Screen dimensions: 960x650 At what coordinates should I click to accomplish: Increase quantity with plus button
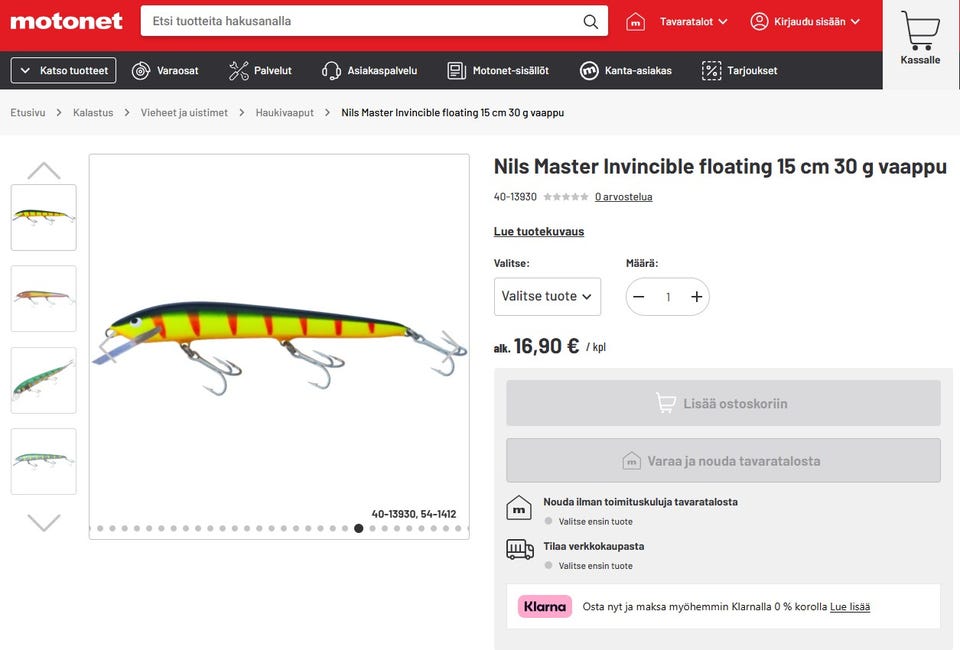click(x=696, y=297)
